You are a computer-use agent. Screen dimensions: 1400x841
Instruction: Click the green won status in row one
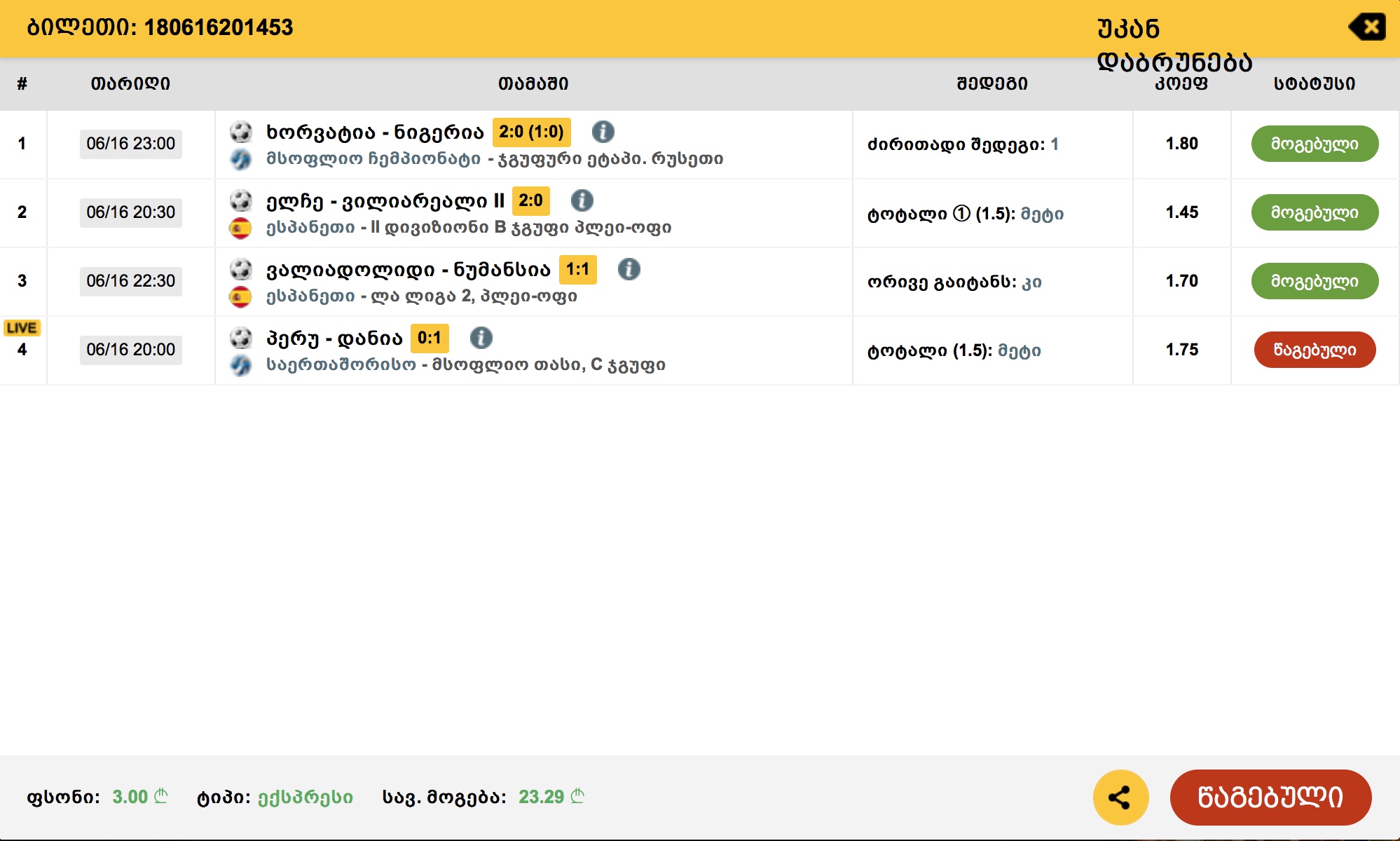[1315, 144]
